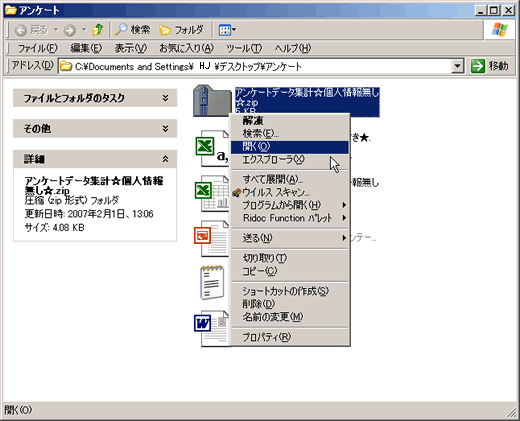Choose エクスプローラ(X) in the context menu
This screenshot has height=421, width=520.
[290, 160]
